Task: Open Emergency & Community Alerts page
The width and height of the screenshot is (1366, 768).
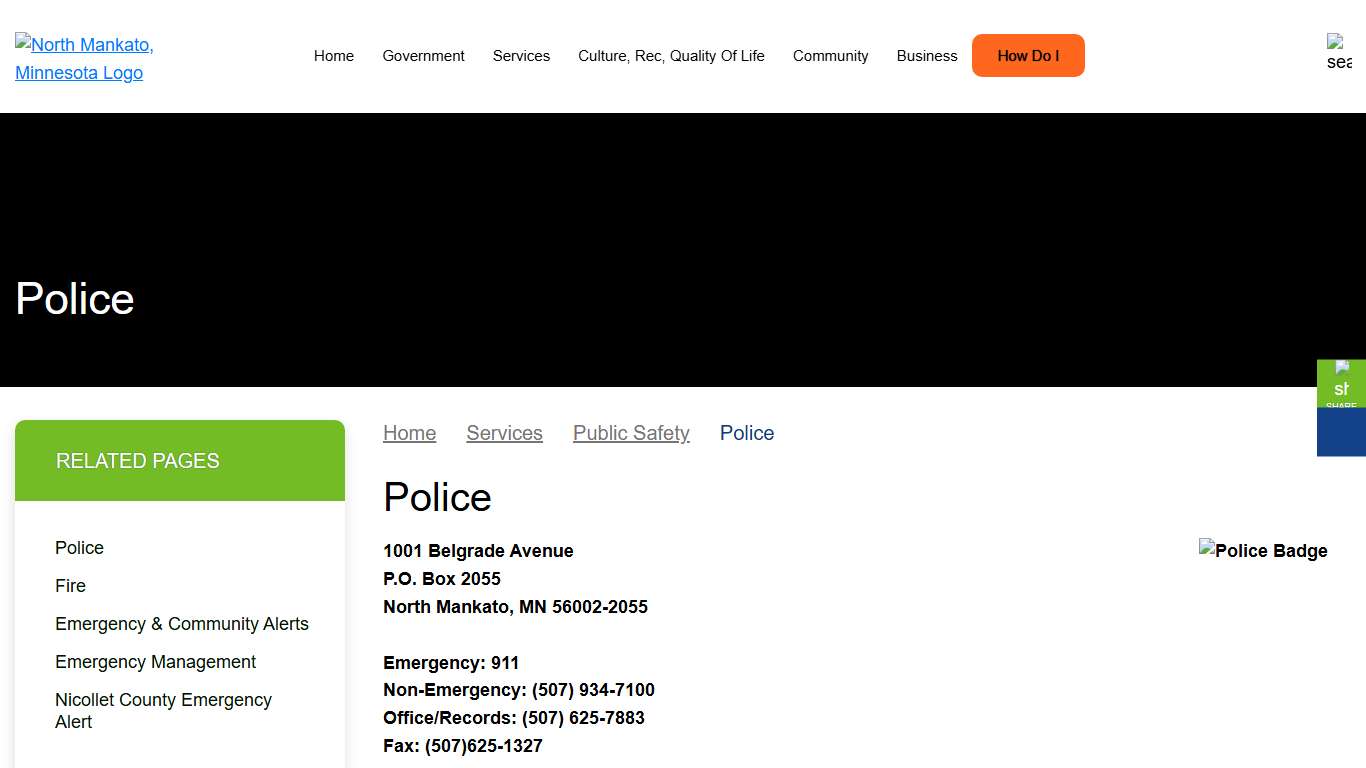Action: pyautogui.click(x=182, y=624)
